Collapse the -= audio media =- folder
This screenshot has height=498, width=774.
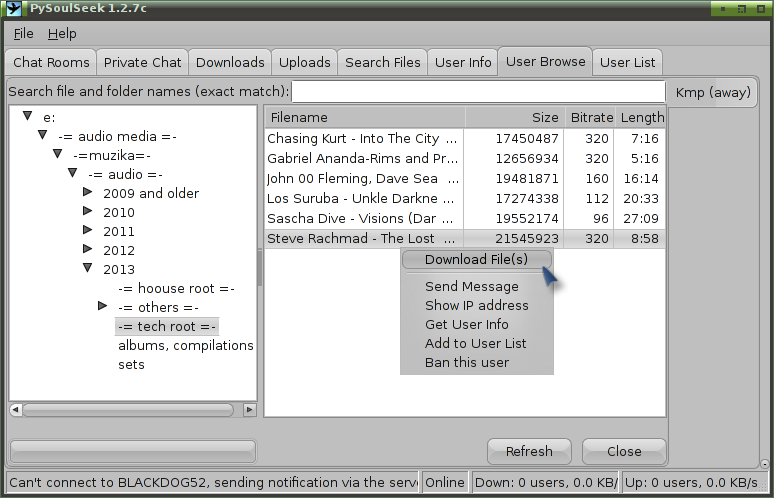point(42,135)
